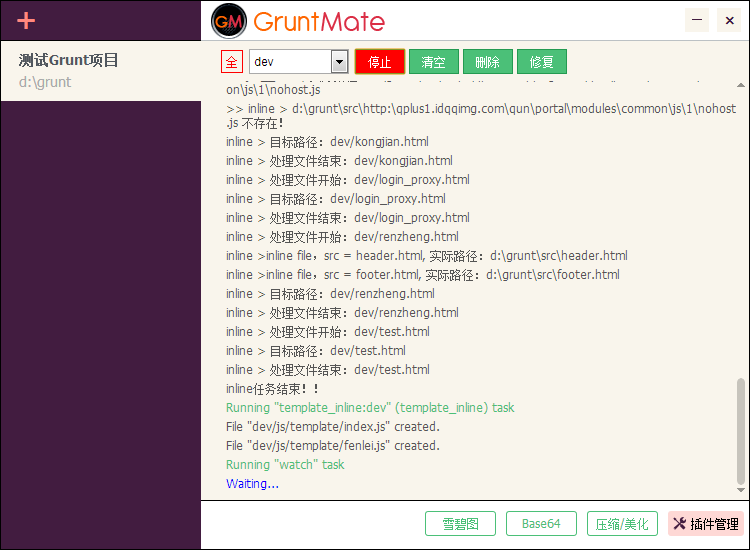
Task: Click the File "dev/js/template/fenlei.js" created line
Action: [332, 446]
